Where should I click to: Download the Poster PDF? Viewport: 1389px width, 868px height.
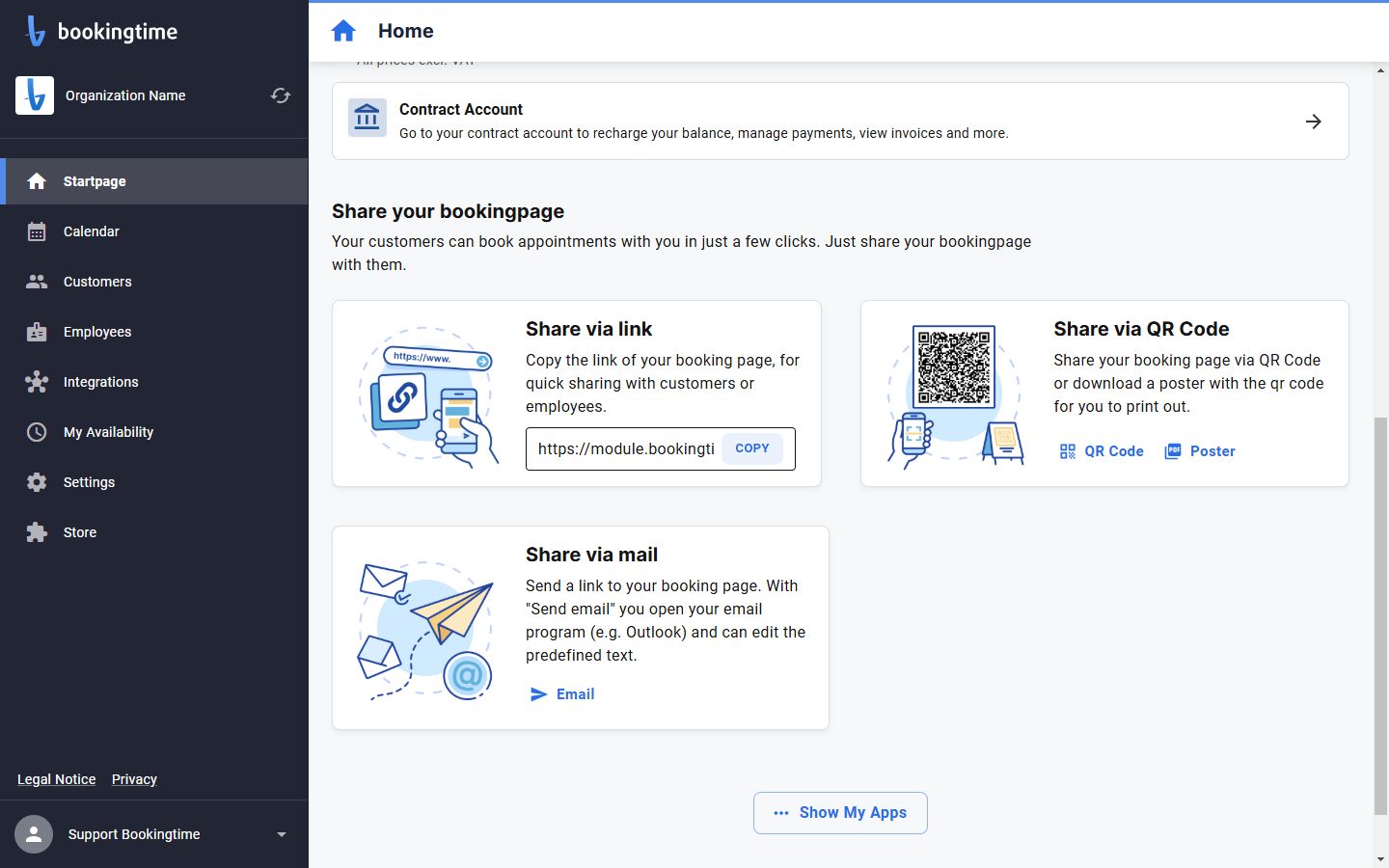coord(1201,451)
